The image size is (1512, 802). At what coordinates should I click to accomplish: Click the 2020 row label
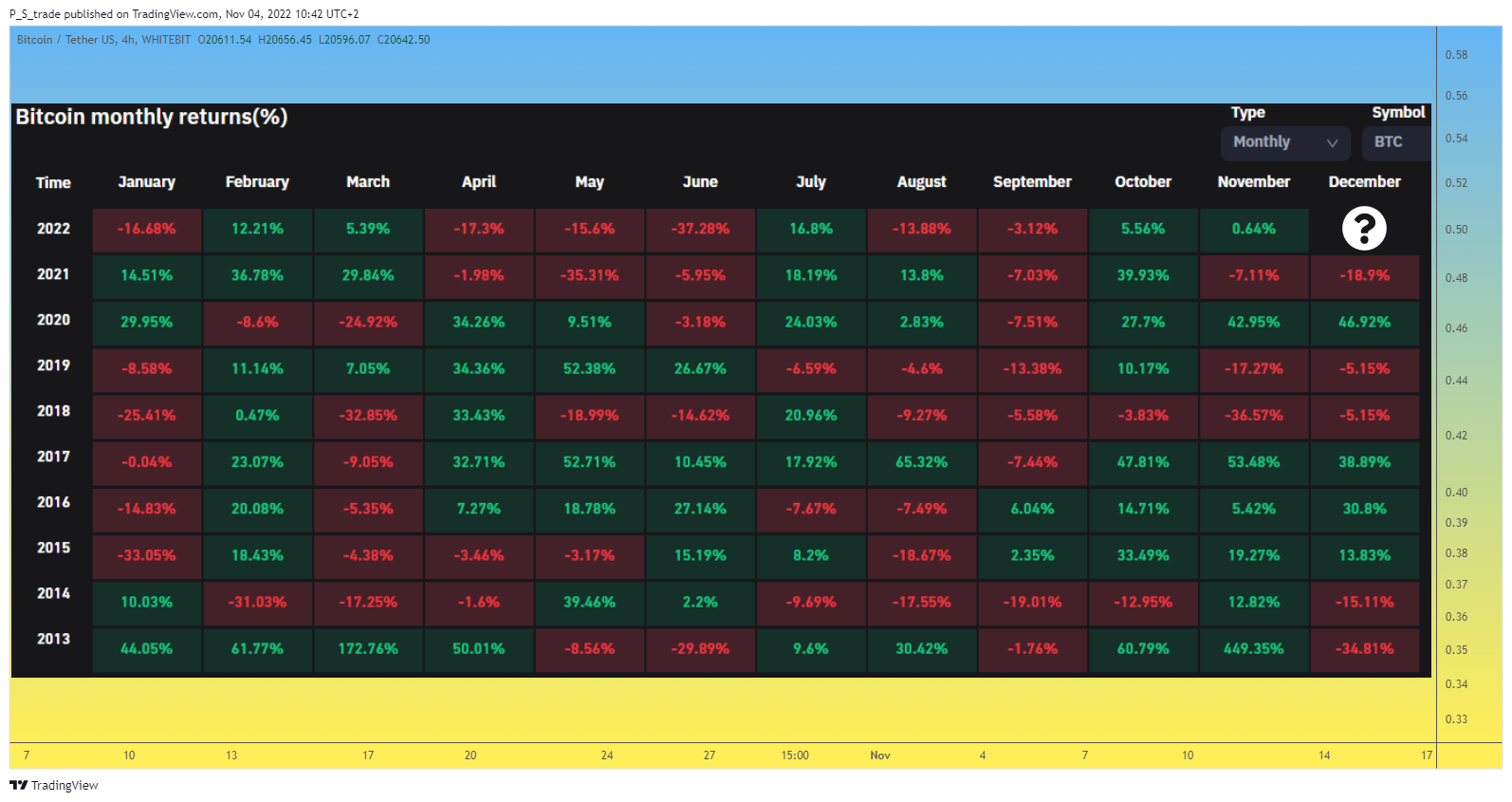[53, 320]
